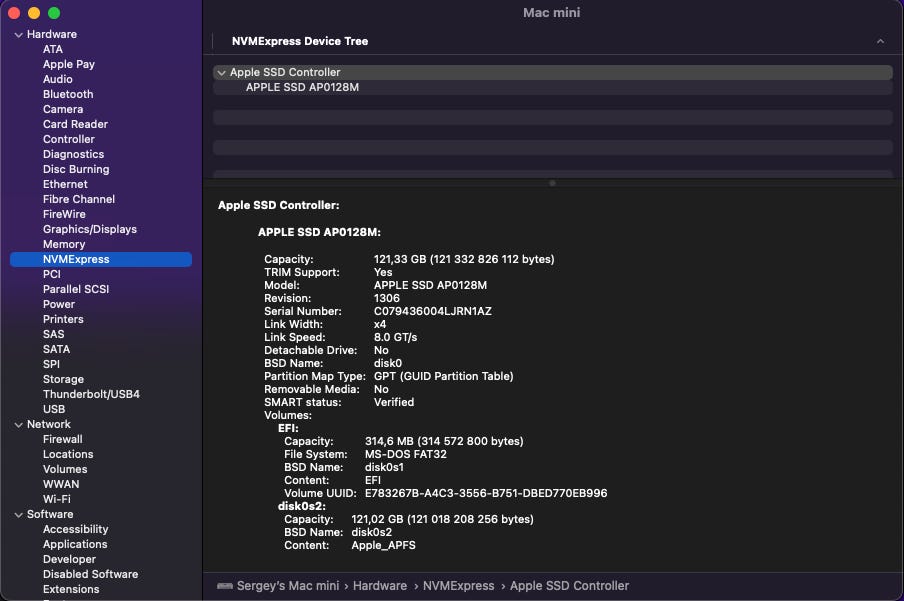
Task: Open SAS section
Action: (53, 335)
